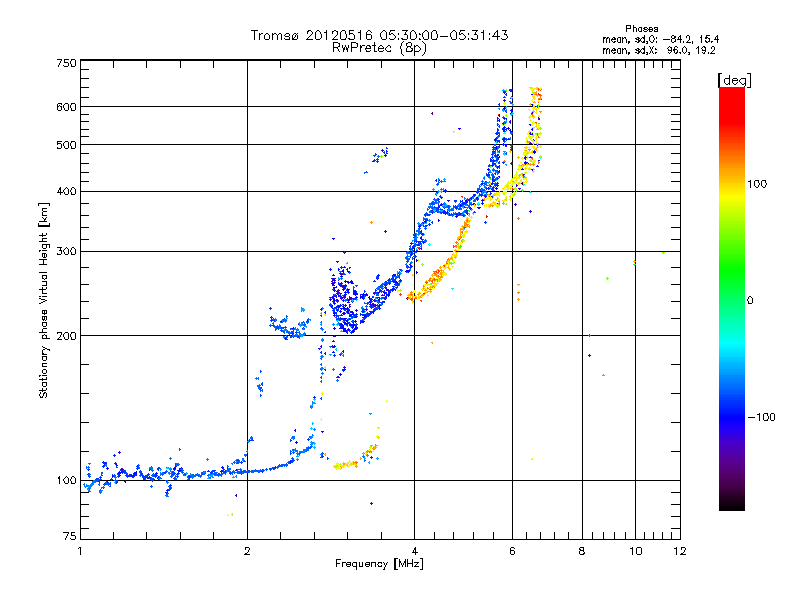
Task: Click the colorbar tick label '-100'
Action: pyautogui.click(x=761, y=417)
